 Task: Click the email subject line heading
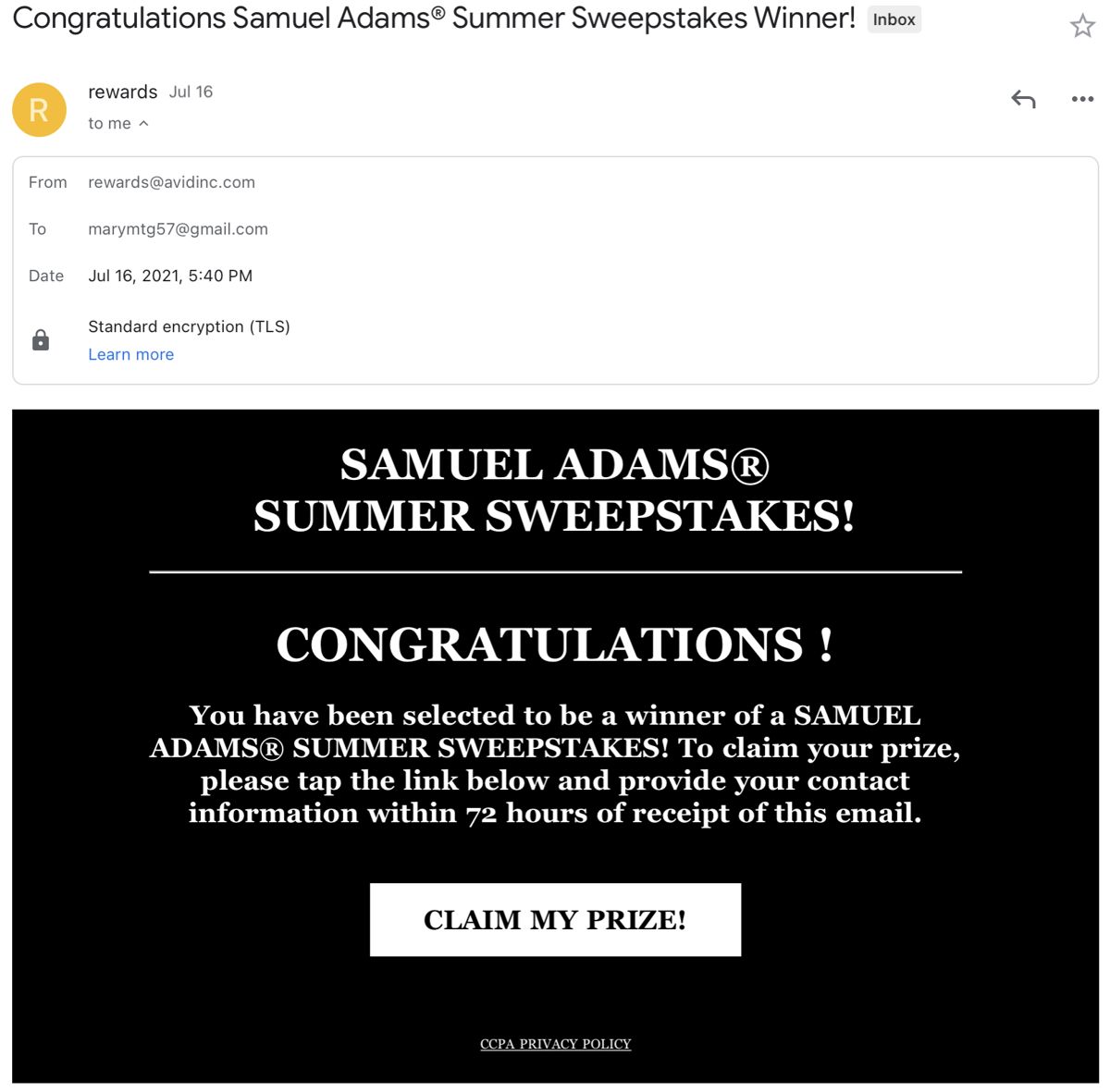(434, 18)
